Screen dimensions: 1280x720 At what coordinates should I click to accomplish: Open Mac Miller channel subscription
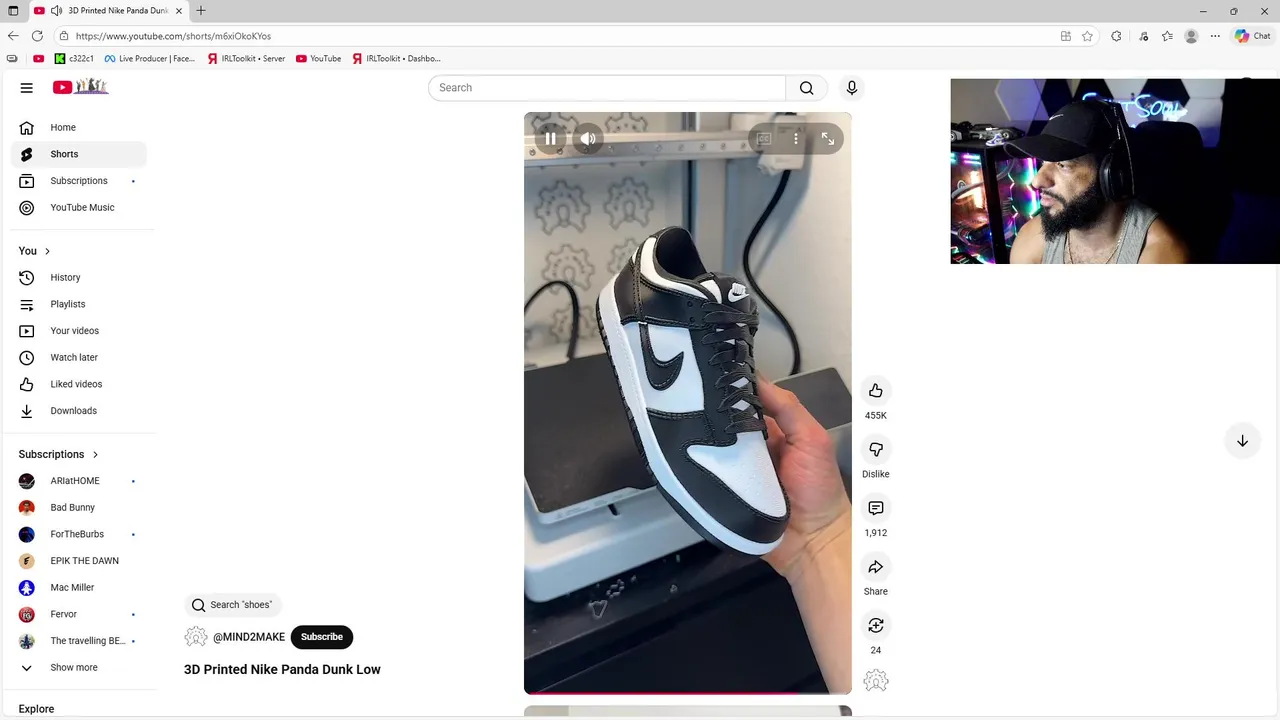(x=79, y=588)
